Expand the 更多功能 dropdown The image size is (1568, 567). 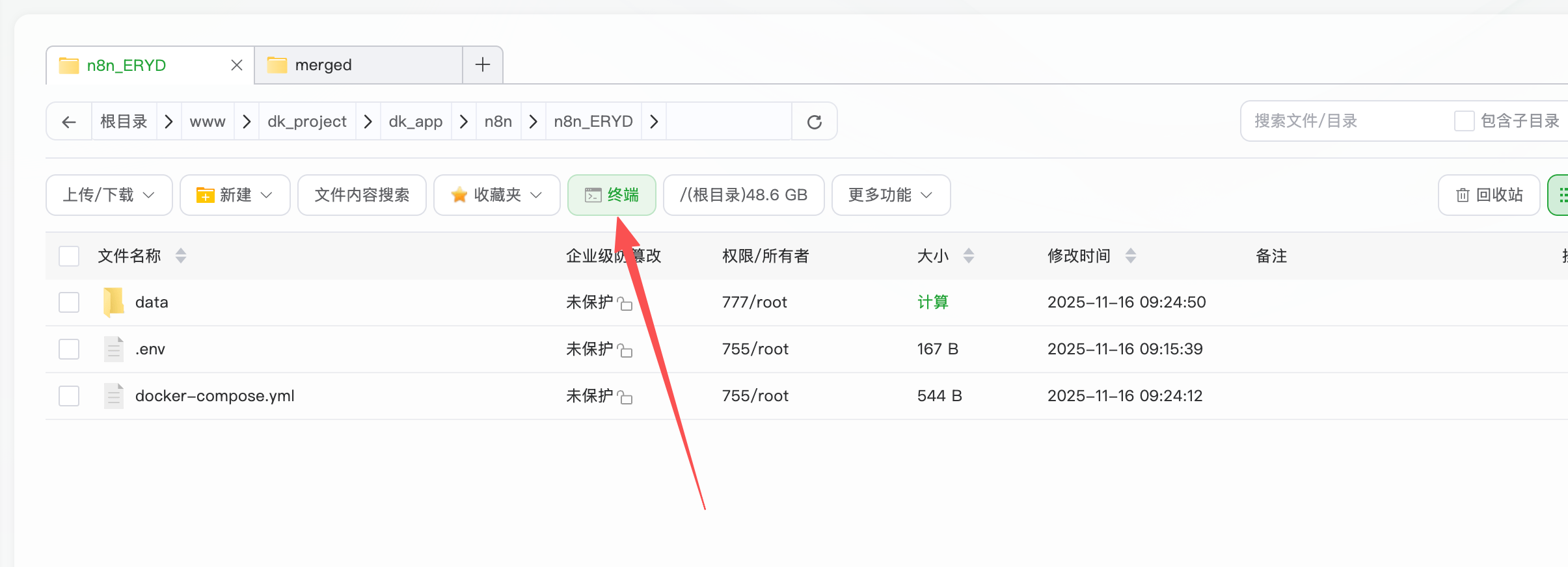pos(891,195)
